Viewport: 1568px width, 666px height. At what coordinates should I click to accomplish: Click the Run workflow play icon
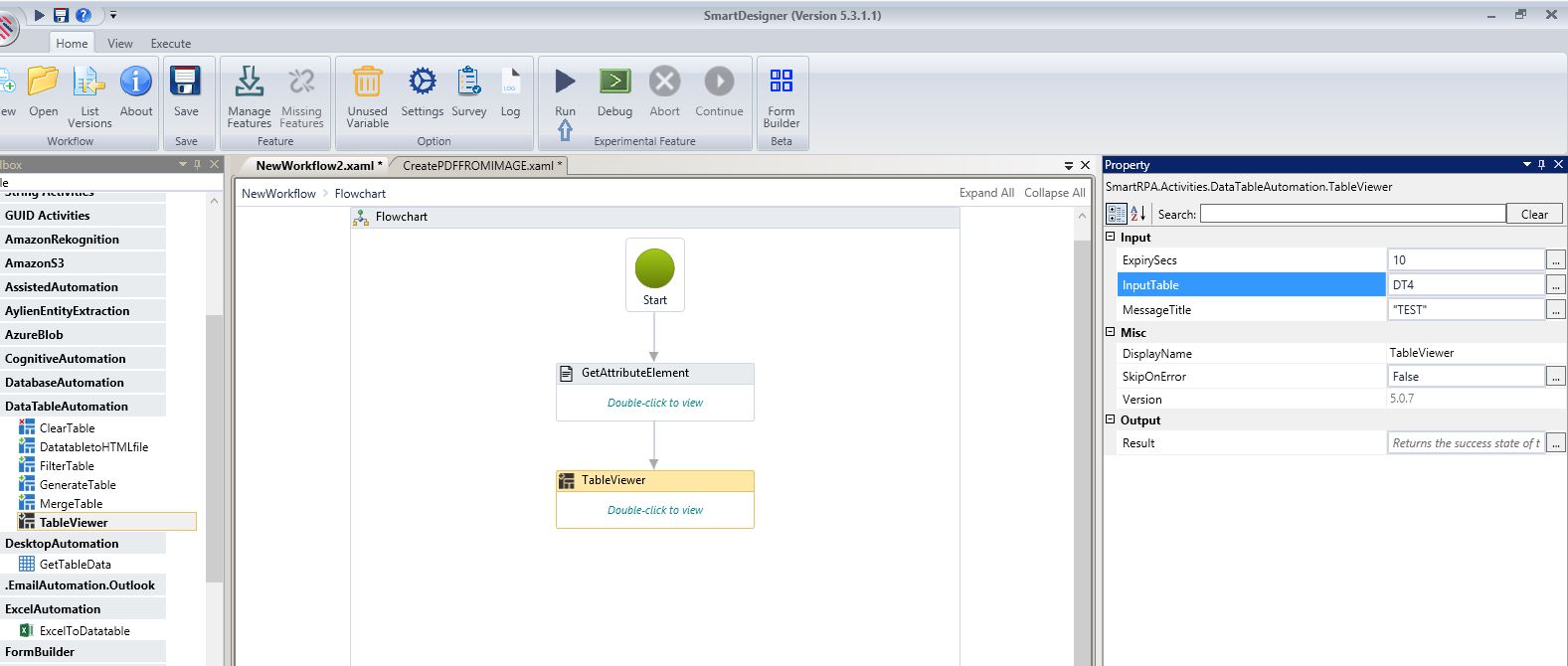click(x=565, y=82)
